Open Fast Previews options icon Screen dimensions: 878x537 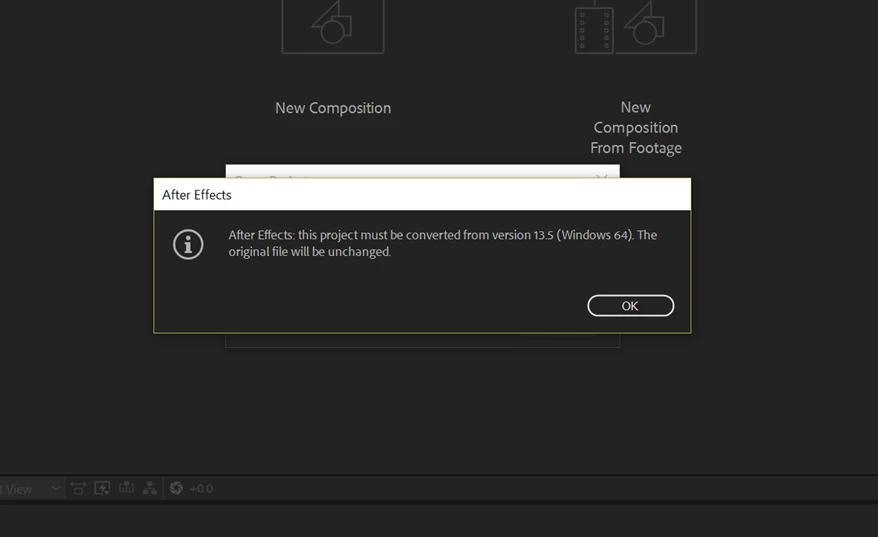(x=102, y=488)
